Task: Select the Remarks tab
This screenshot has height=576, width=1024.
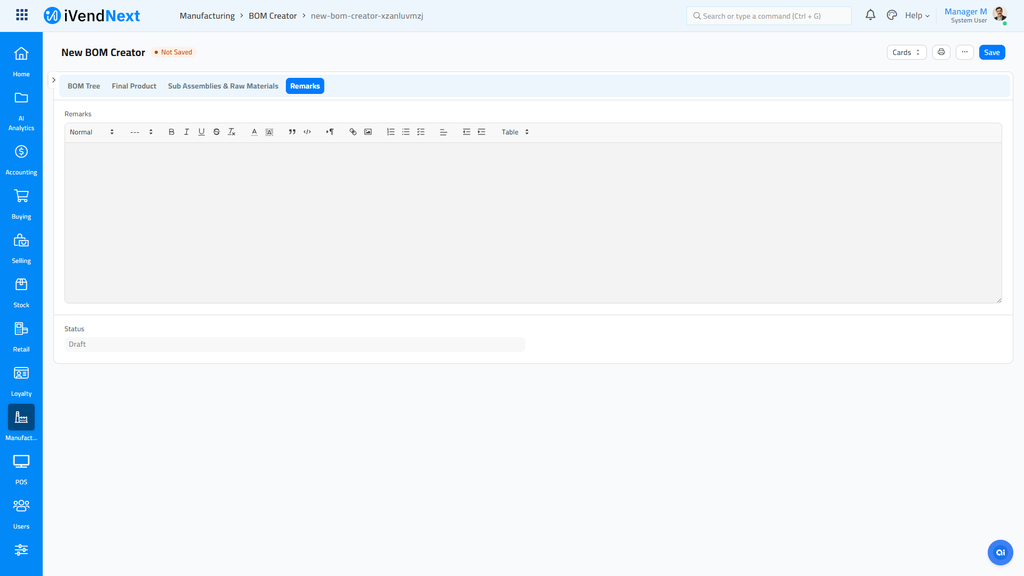Action: click(305, 86)
